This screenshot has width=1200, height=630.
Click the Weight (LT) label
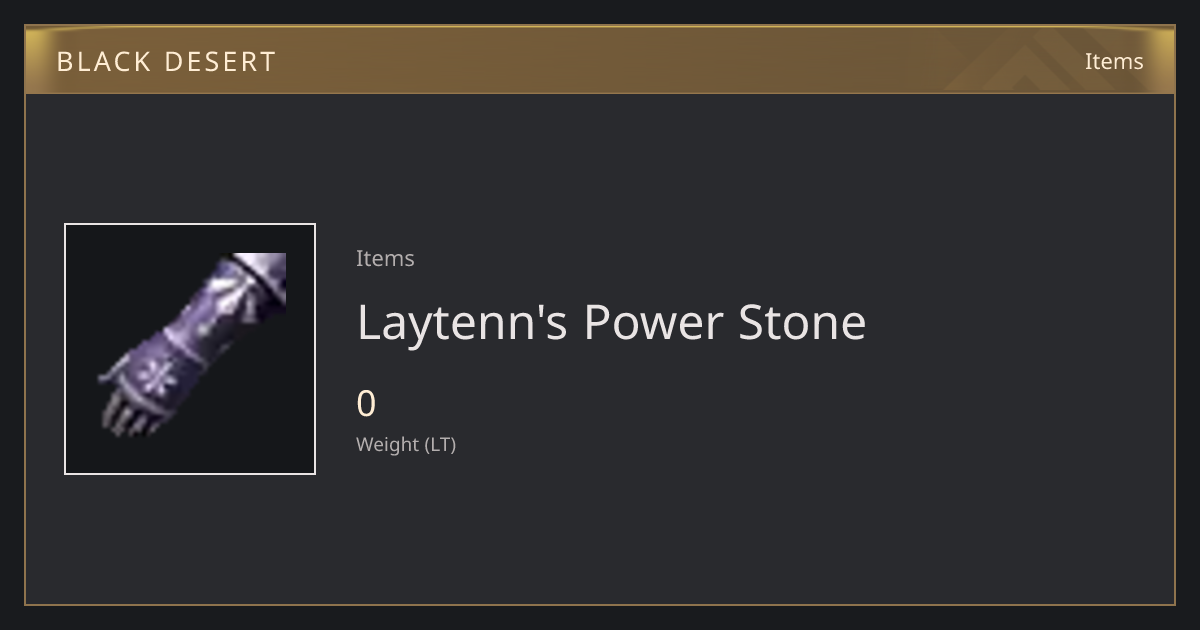[x=406, y=445]
